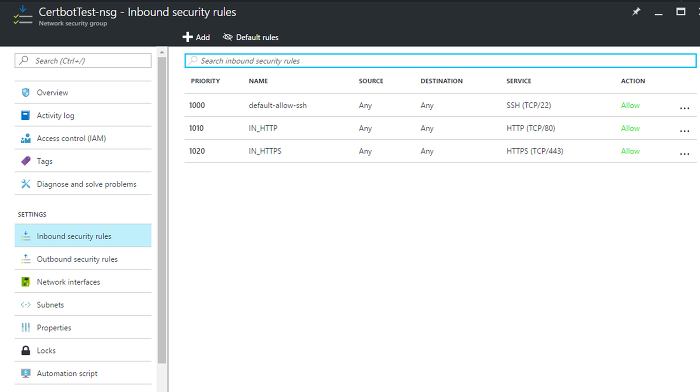The width and height of the screenshot is (700, 392).
Task: Open Tags menu item
Action: 83,161
